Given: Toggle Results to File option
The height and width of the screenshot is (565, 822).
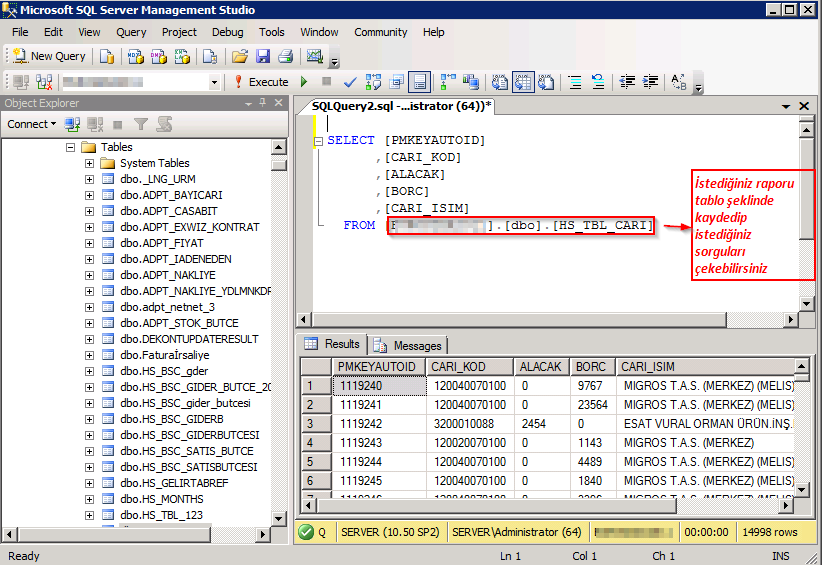Looking at the screenshot, I should (x=546, y=82).
